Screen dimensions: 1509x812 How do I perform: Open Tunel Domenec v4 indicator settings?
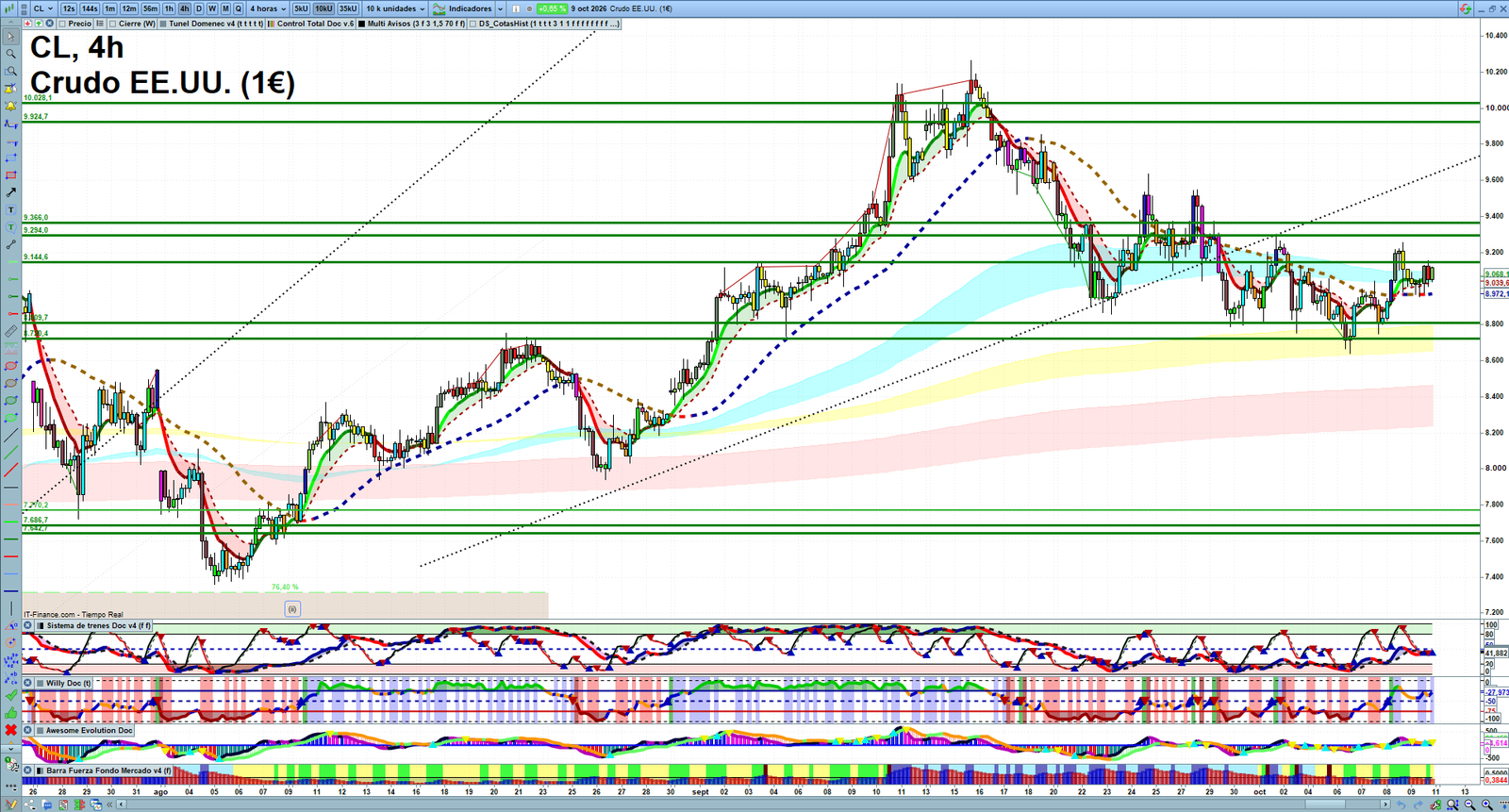211,24
